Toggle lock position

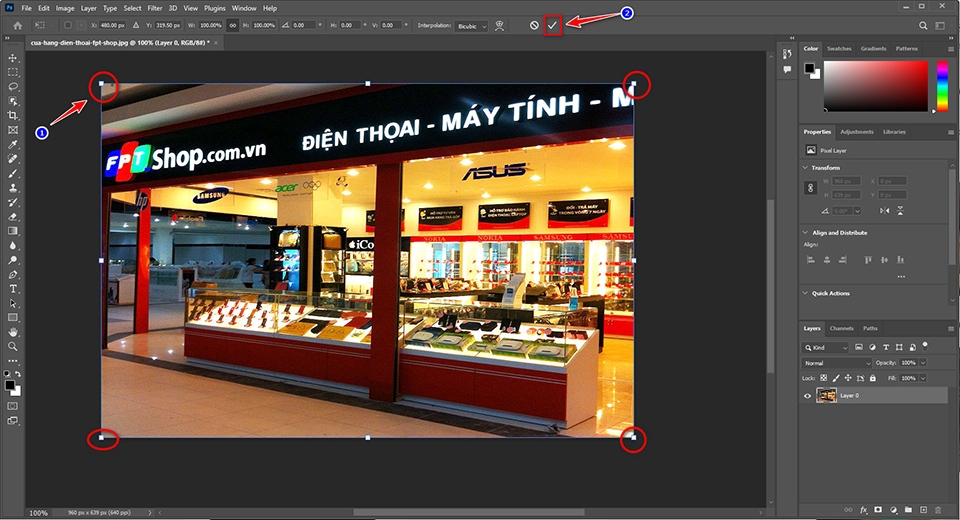(x=848, y=378)
